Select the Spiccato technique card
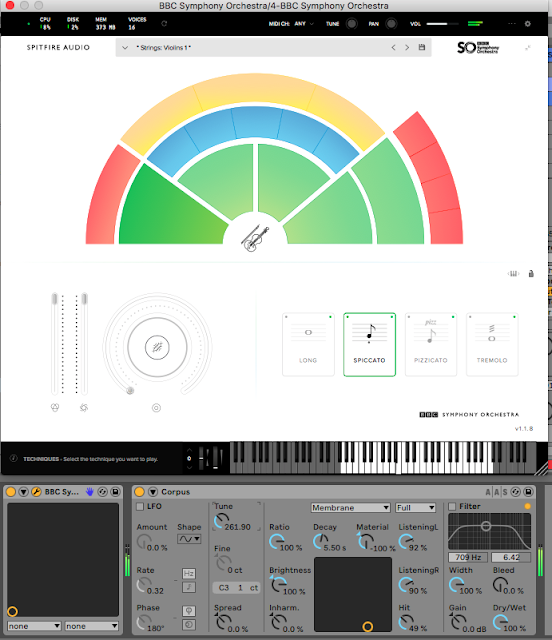552x640 pixels. (369, 344)
